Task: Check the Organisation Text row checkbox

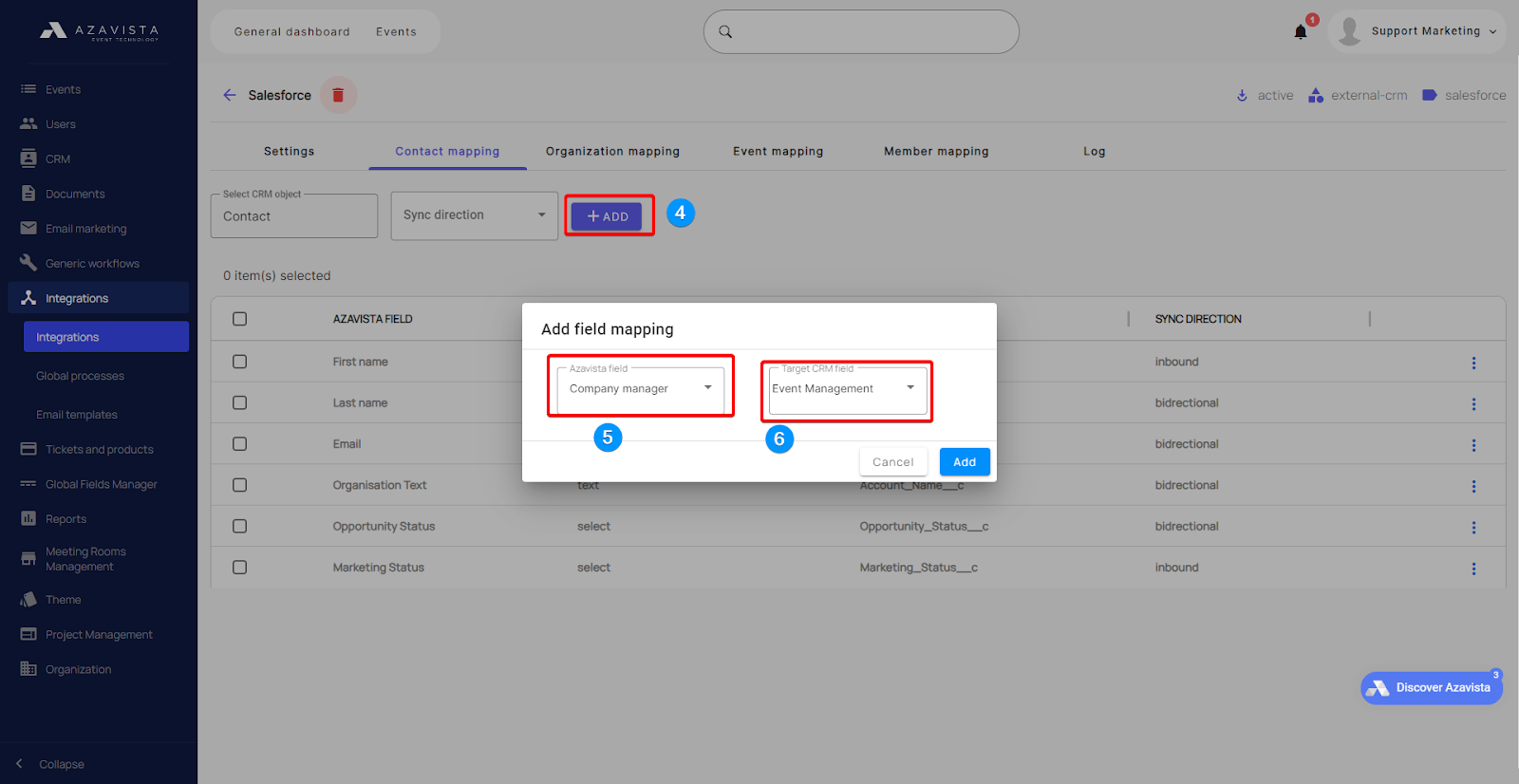Action: (239, 485)
